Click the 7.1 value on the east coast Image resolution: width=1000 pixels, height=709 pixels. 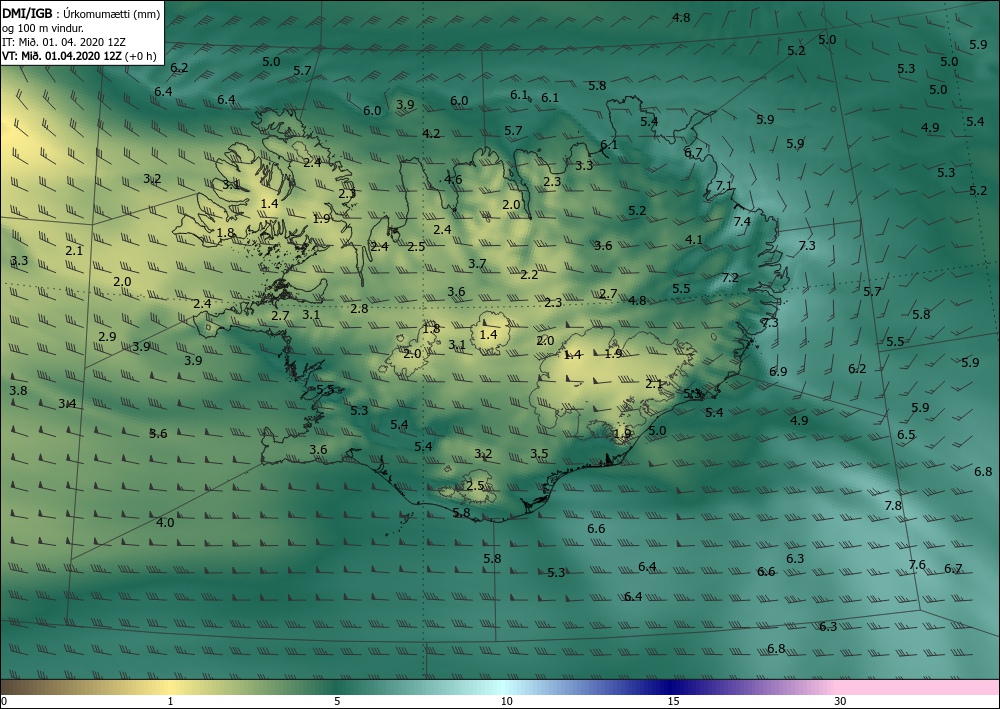click(724, 186)
